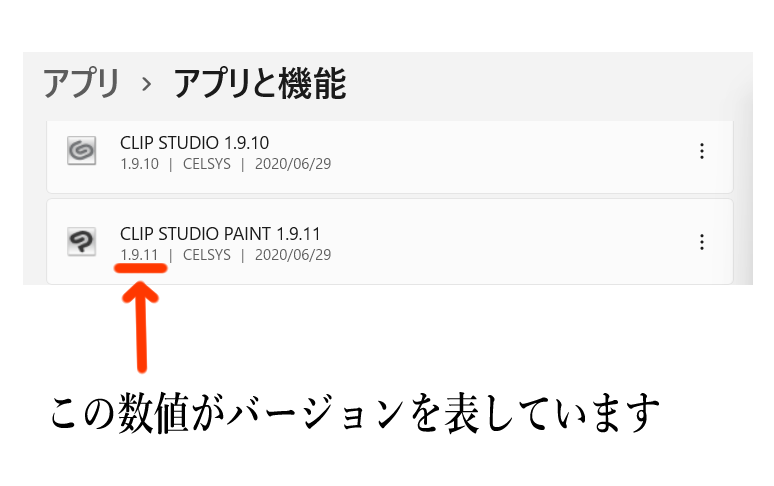This screenshot has width=774, height=486.
Task: Select the CLIP STUDIO 1.9.10 app title
Action: point(194,143)
